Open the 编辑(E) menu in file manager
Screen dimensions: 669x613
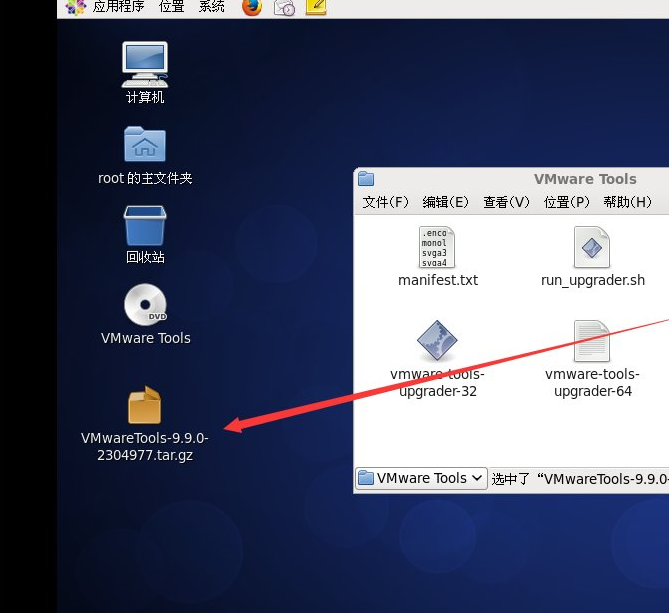pos(446,202)
